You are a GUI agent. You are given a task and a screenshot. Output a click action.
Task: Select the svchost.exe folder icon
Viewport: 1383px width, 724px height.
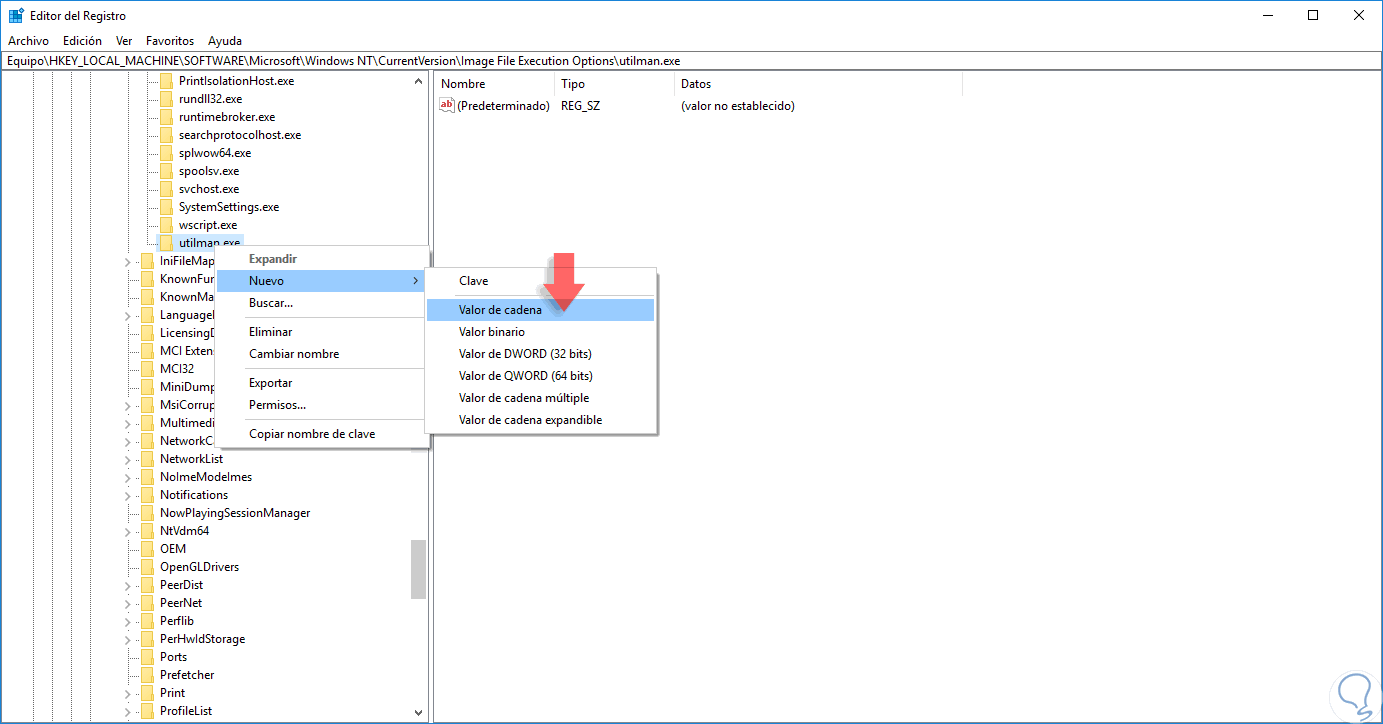point(167,189)
